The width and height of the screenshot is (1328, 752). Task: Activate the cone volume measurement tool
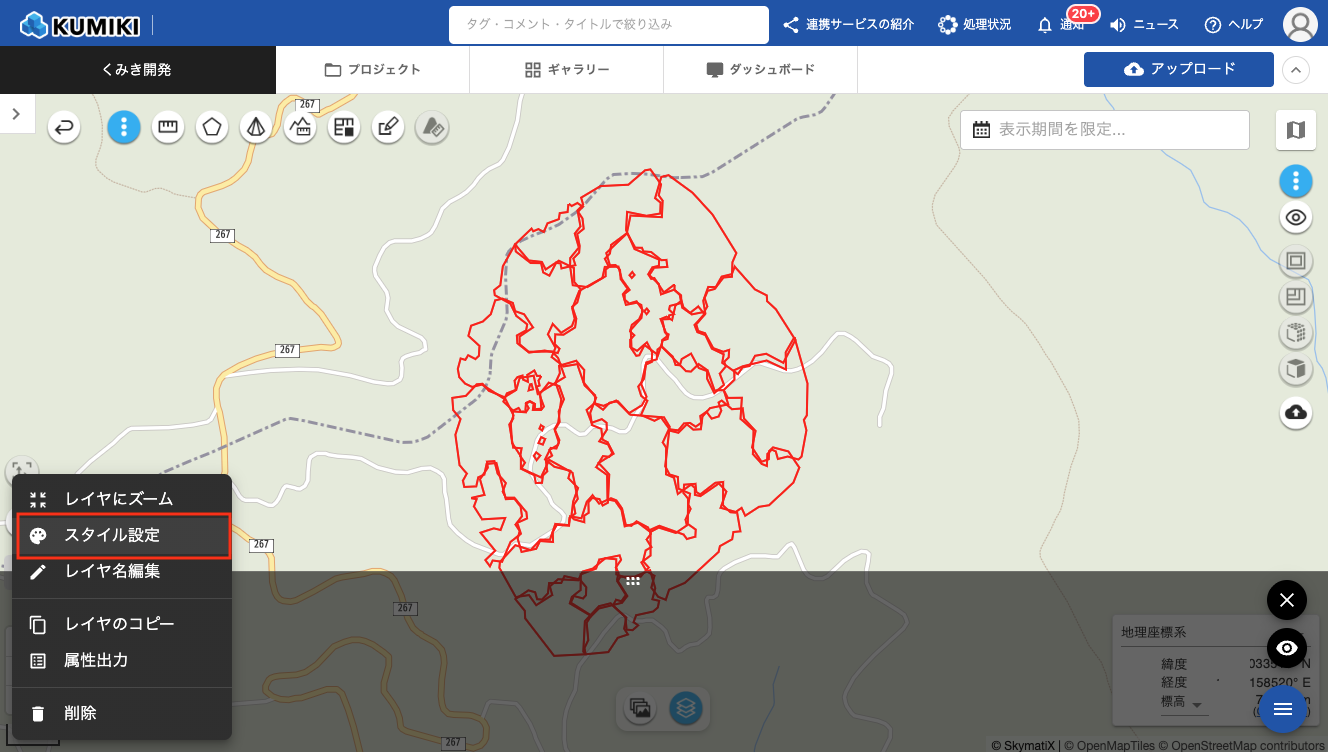(x=256, y=127)
